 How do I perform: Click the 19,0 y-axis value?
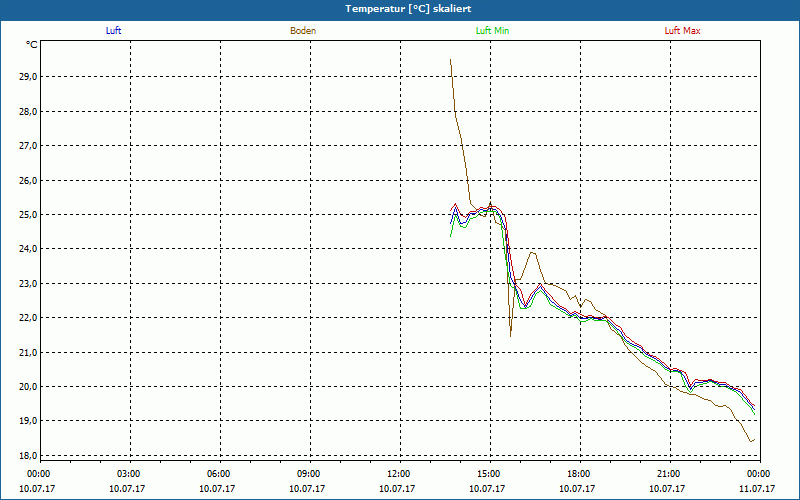(28, 420)
